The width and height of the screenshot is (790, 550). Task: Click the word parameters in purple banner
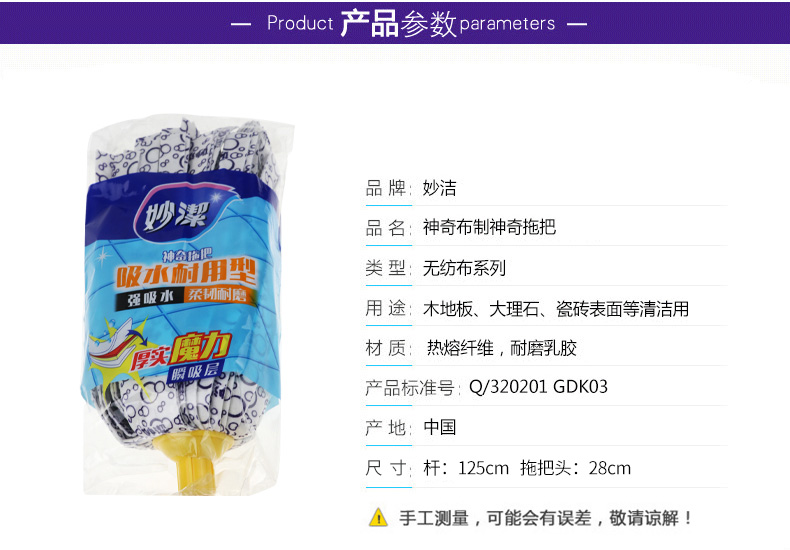pos(507,24)
